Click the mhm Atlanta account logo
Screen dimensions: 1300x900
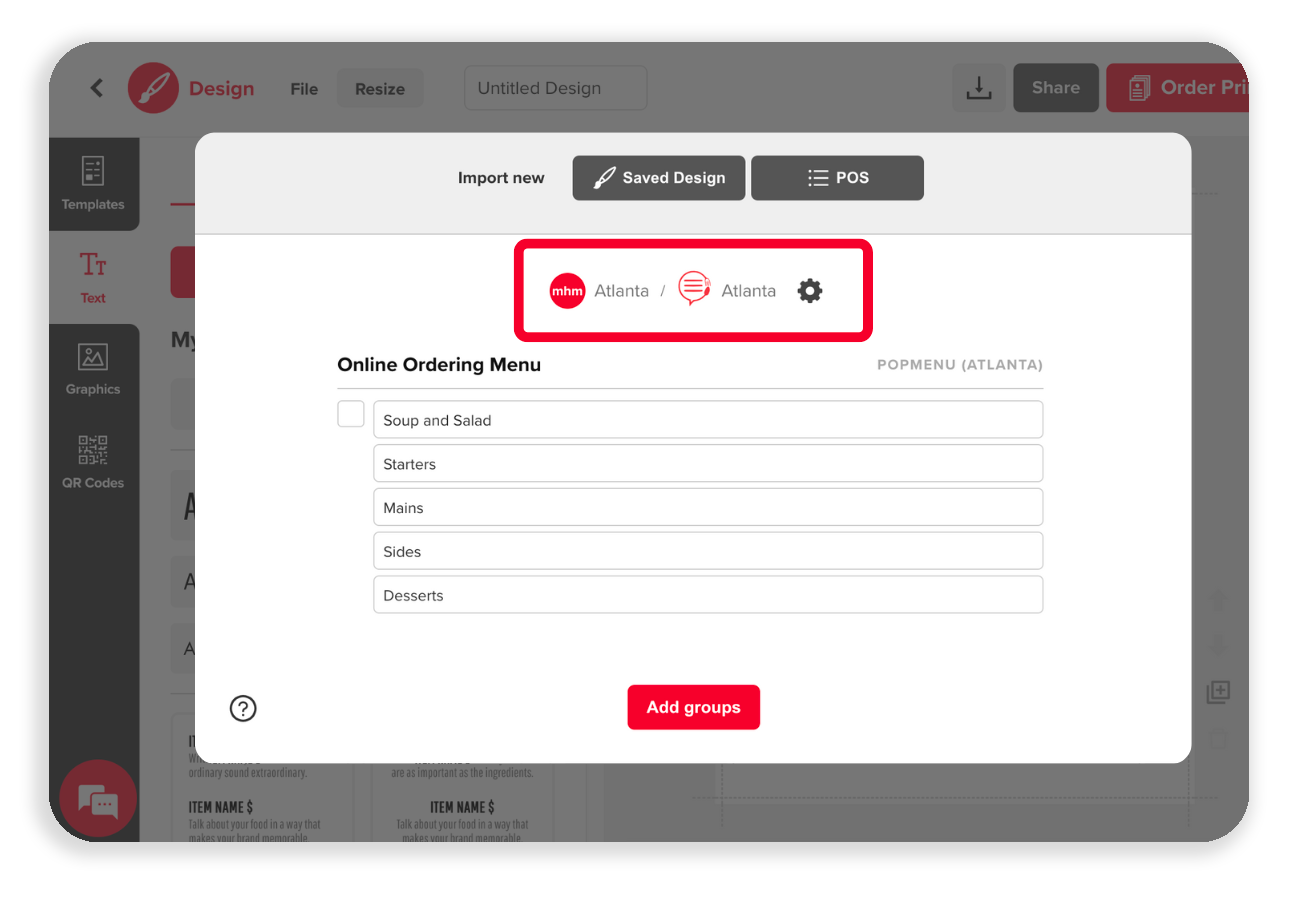[x=567, y=291]
